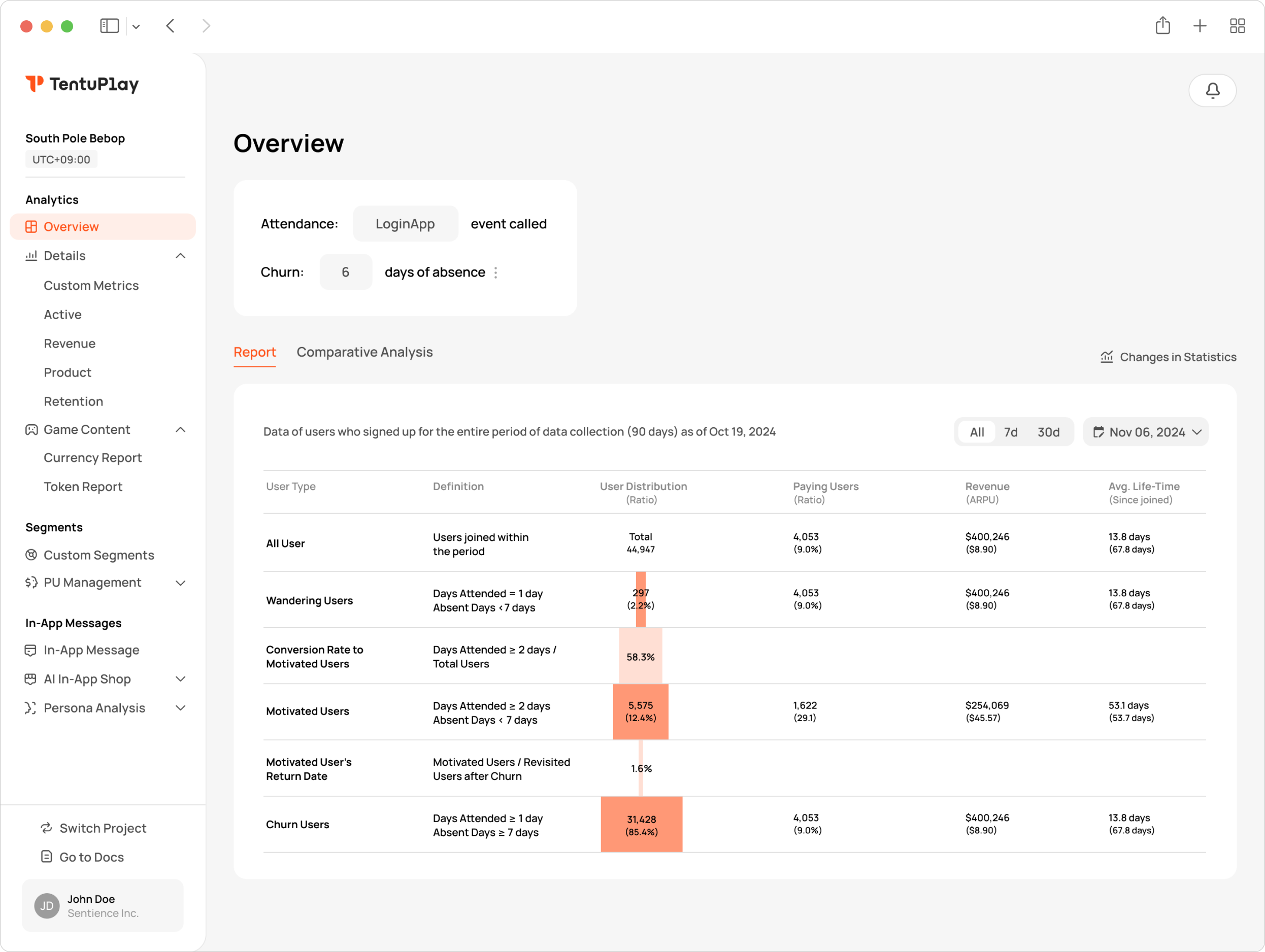The image size is (1265, 952).
Task: Navigate back with the left arrow
Action: click(170, 26)
